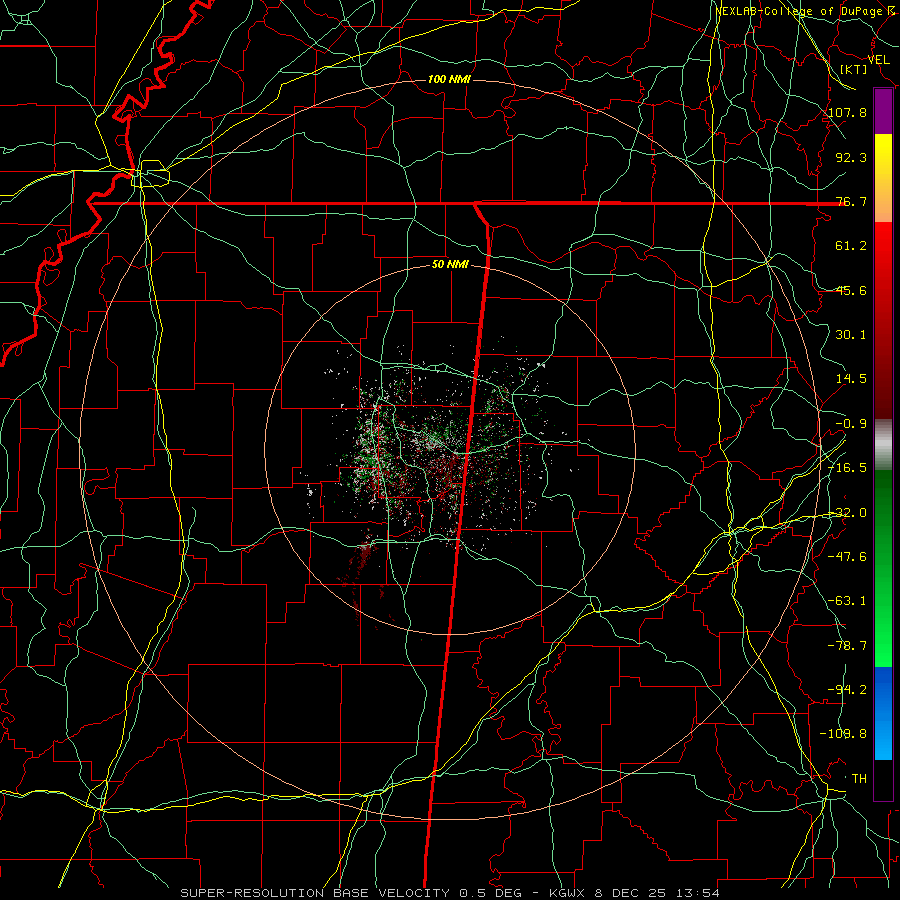Select the -78.7 legend value

(847, 646)
